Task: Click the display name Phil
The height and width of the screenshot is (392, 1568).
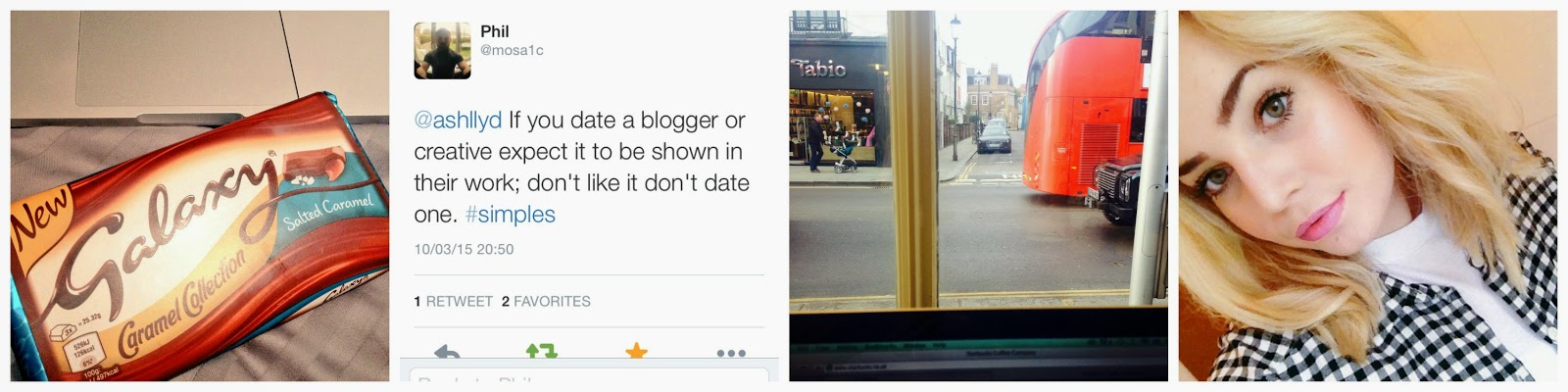Action: (x=495, y=31)
